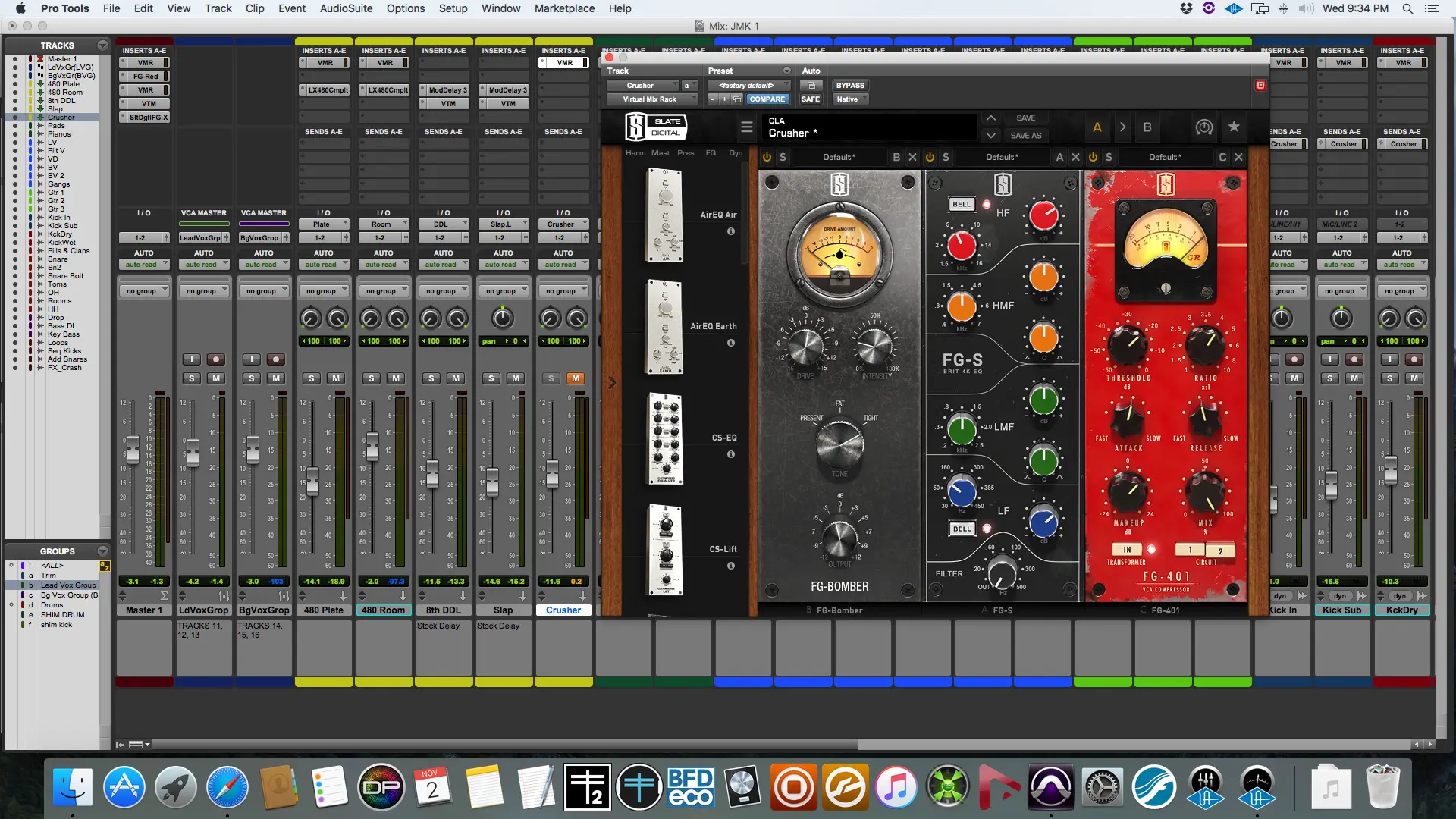Switch to the Dyn module category tab
Screen dimensions: 1456x819
[736, 153]
